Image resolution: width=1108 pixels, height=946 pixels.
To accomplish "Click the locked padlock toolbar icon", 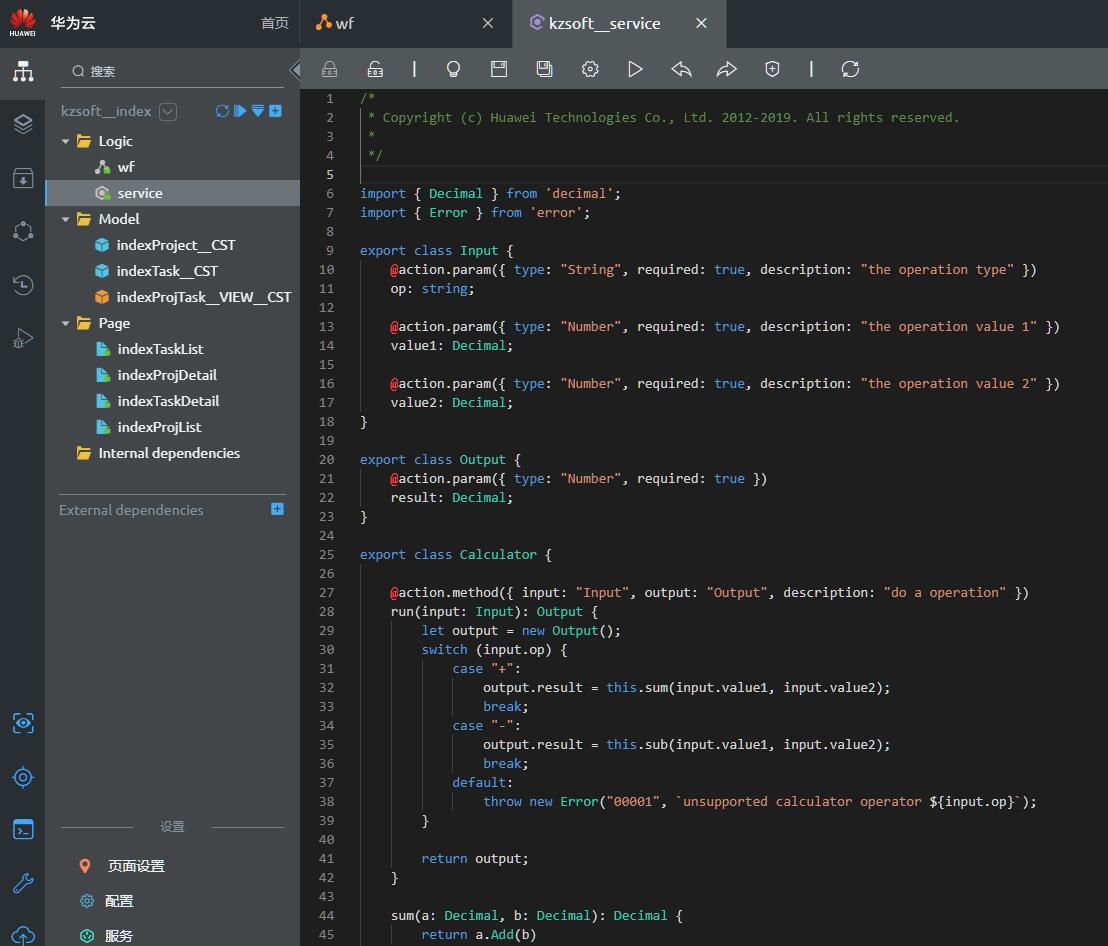I will pos(329,69).
